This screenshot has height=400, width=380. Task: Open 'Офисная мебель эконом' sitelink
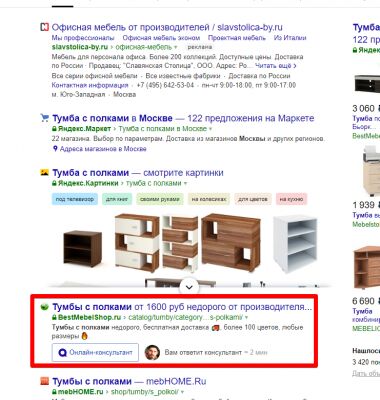coord(161,38)
